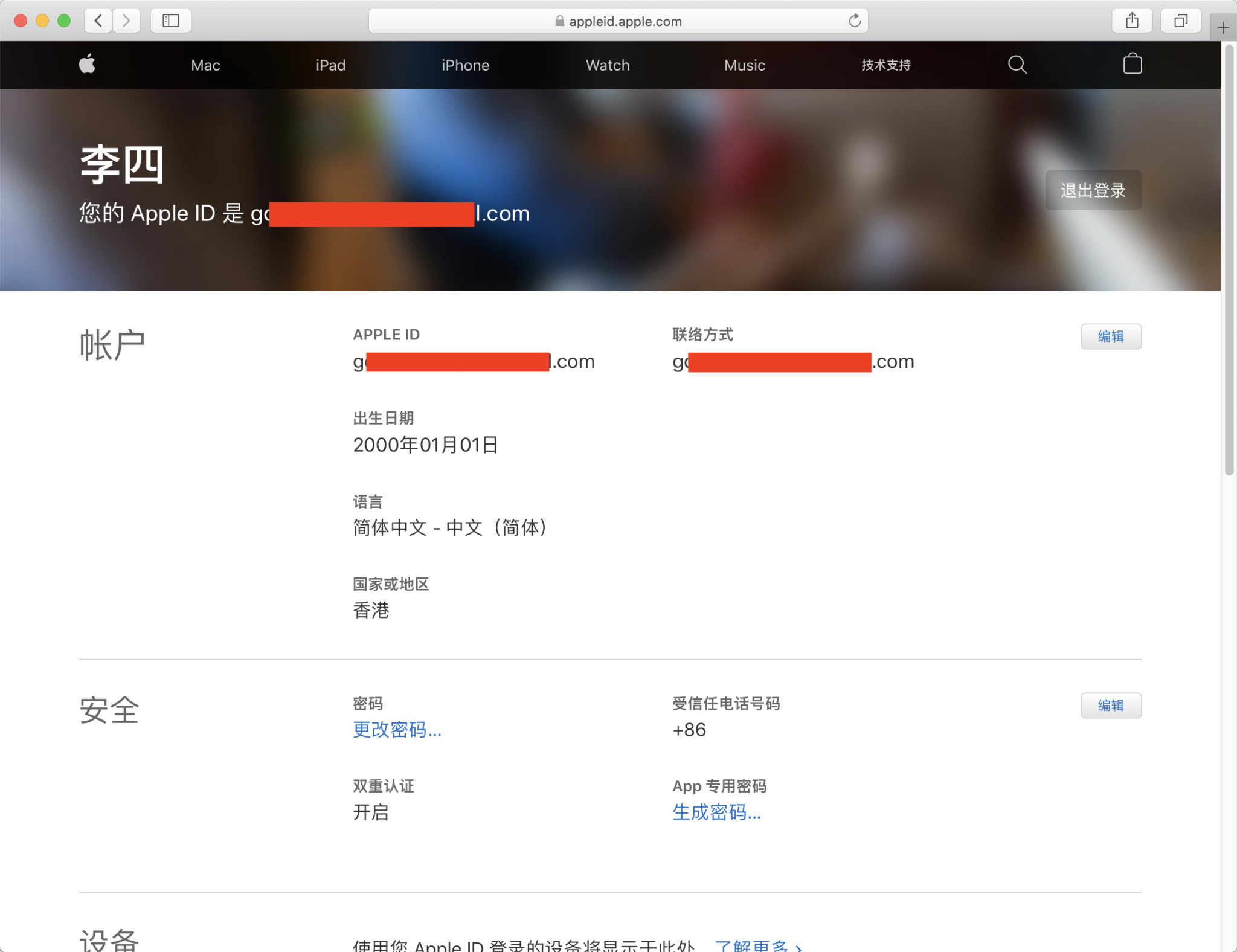Open the tab overview icon
This screenshot has height=952, width=1237.
coord(1181,20)
